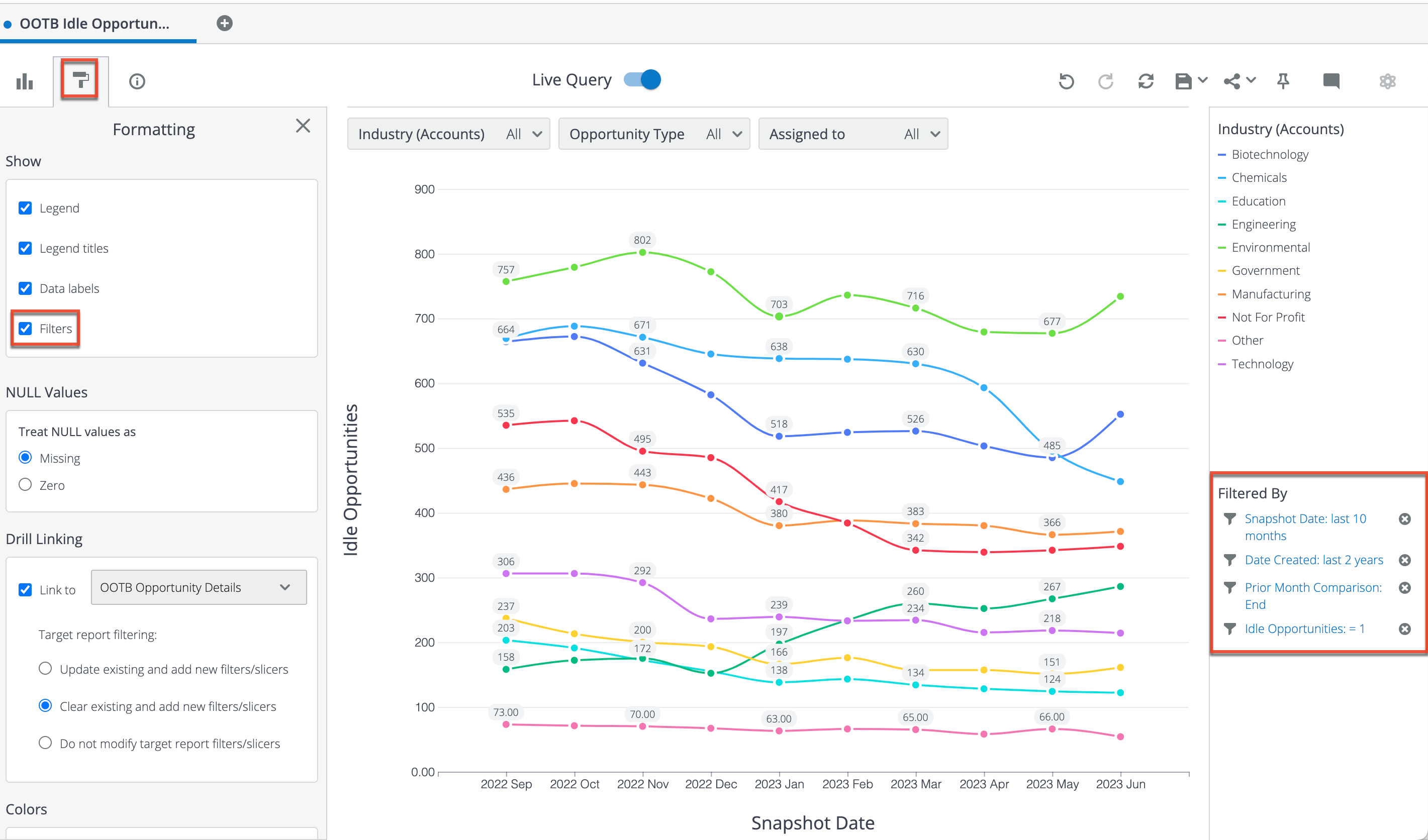Close the Formatting panel

click(x=303, y=126)
